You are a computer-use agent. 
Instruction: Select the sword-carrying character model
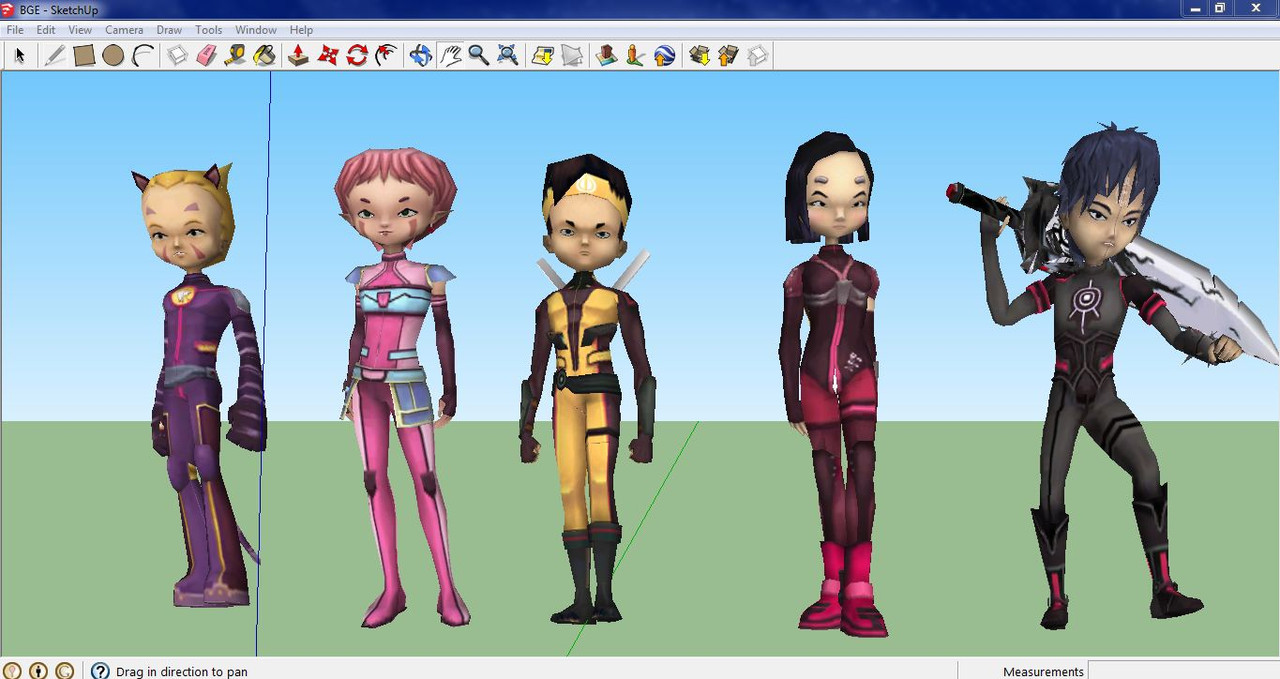1110,375
